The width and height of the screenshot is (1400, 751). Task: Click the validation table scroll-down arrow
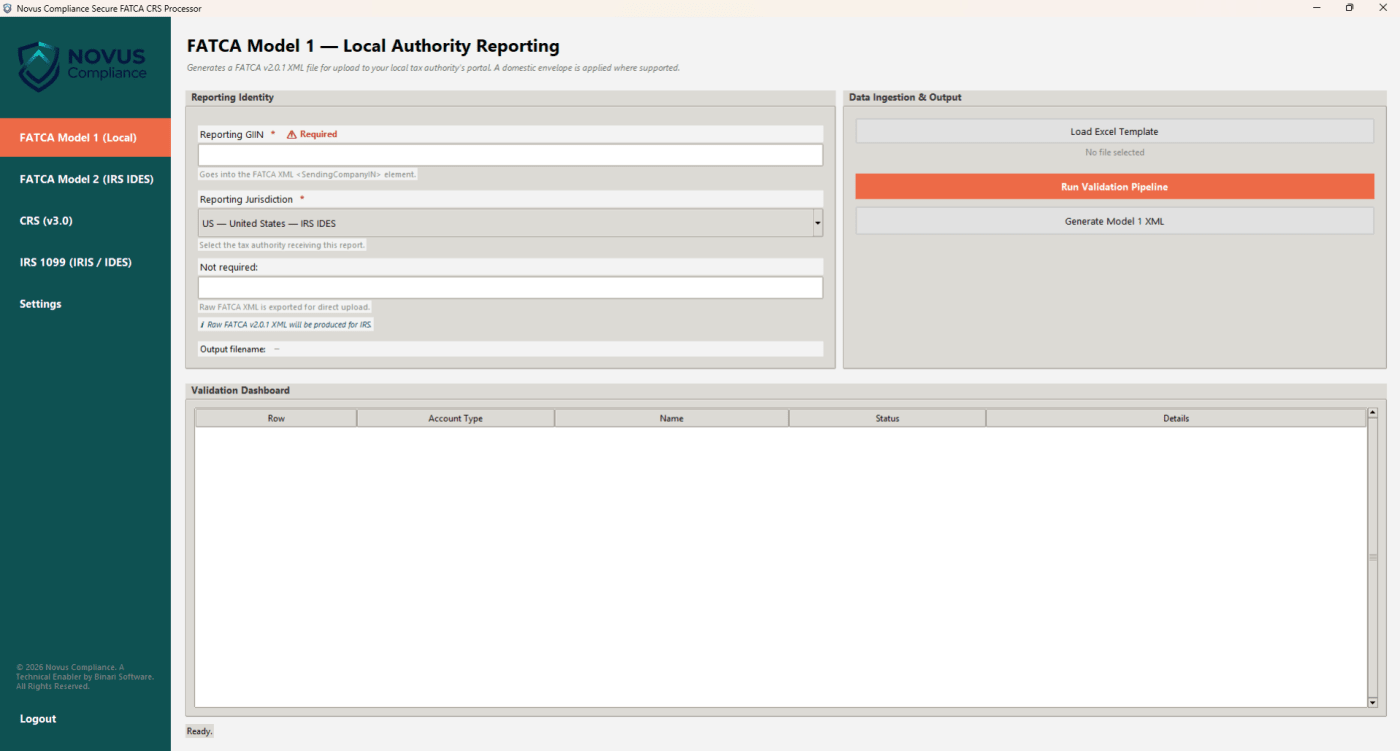point(1373,702)
